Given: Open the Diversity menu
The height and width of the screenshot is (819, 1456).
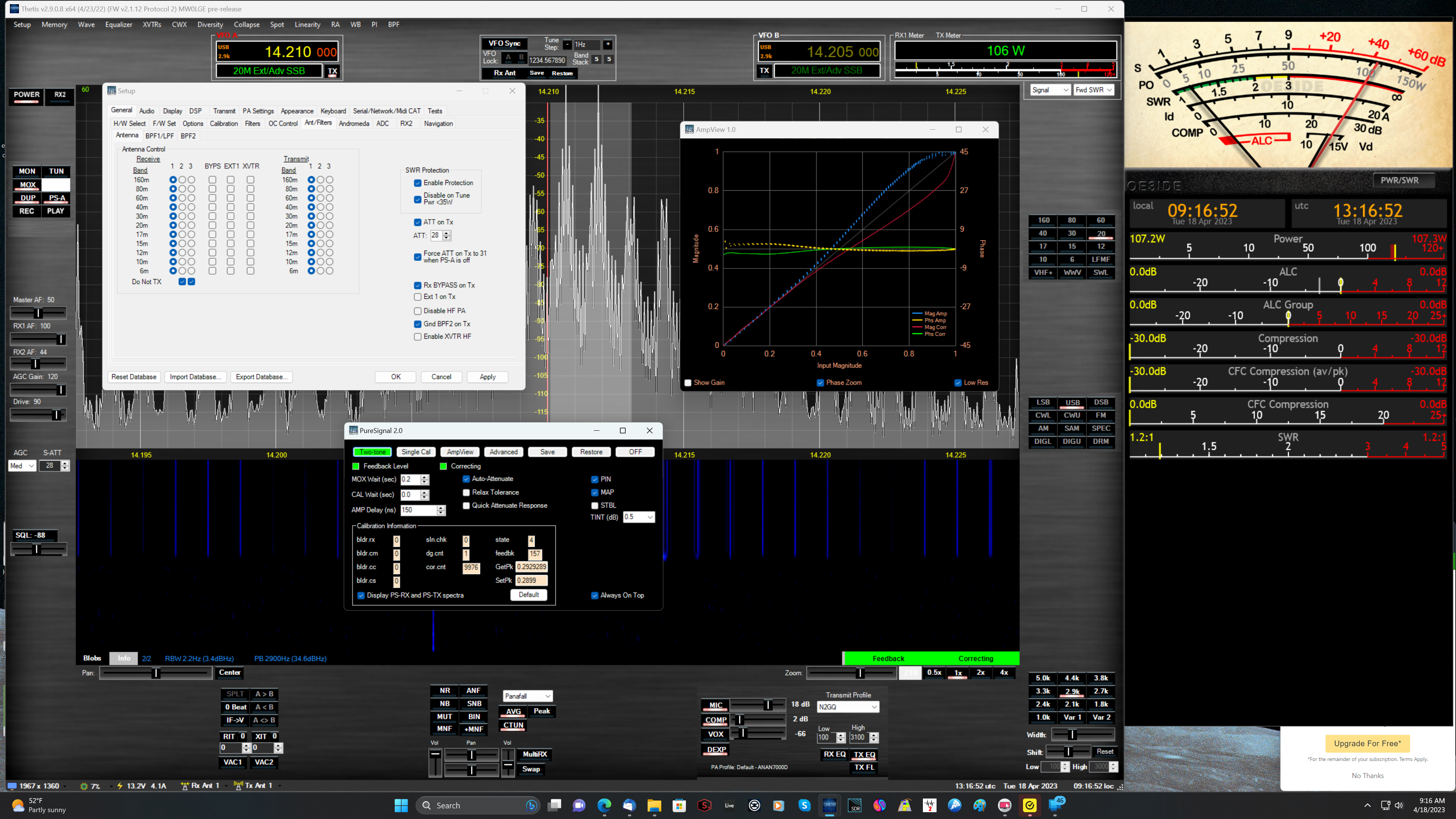Looking at the screenshot, I should (x=210, y=24).
